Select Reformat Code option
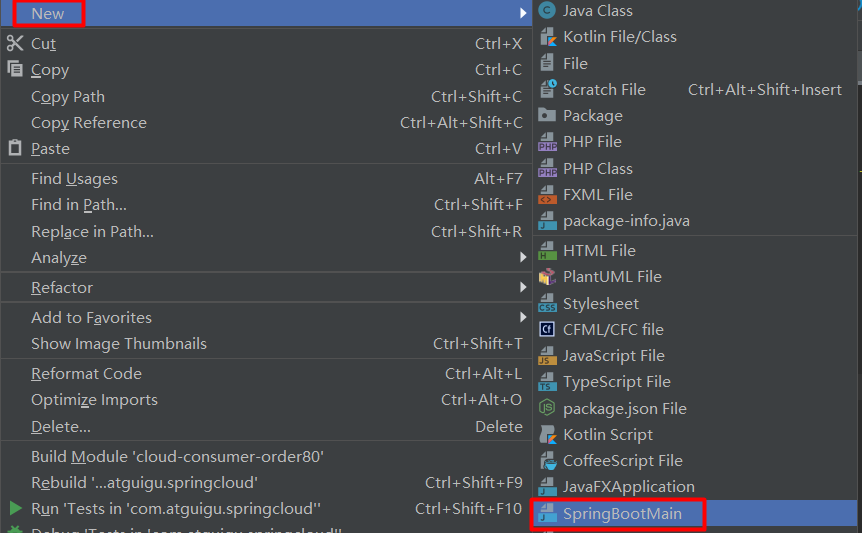862x533 pixels. (x=86, y=374)
